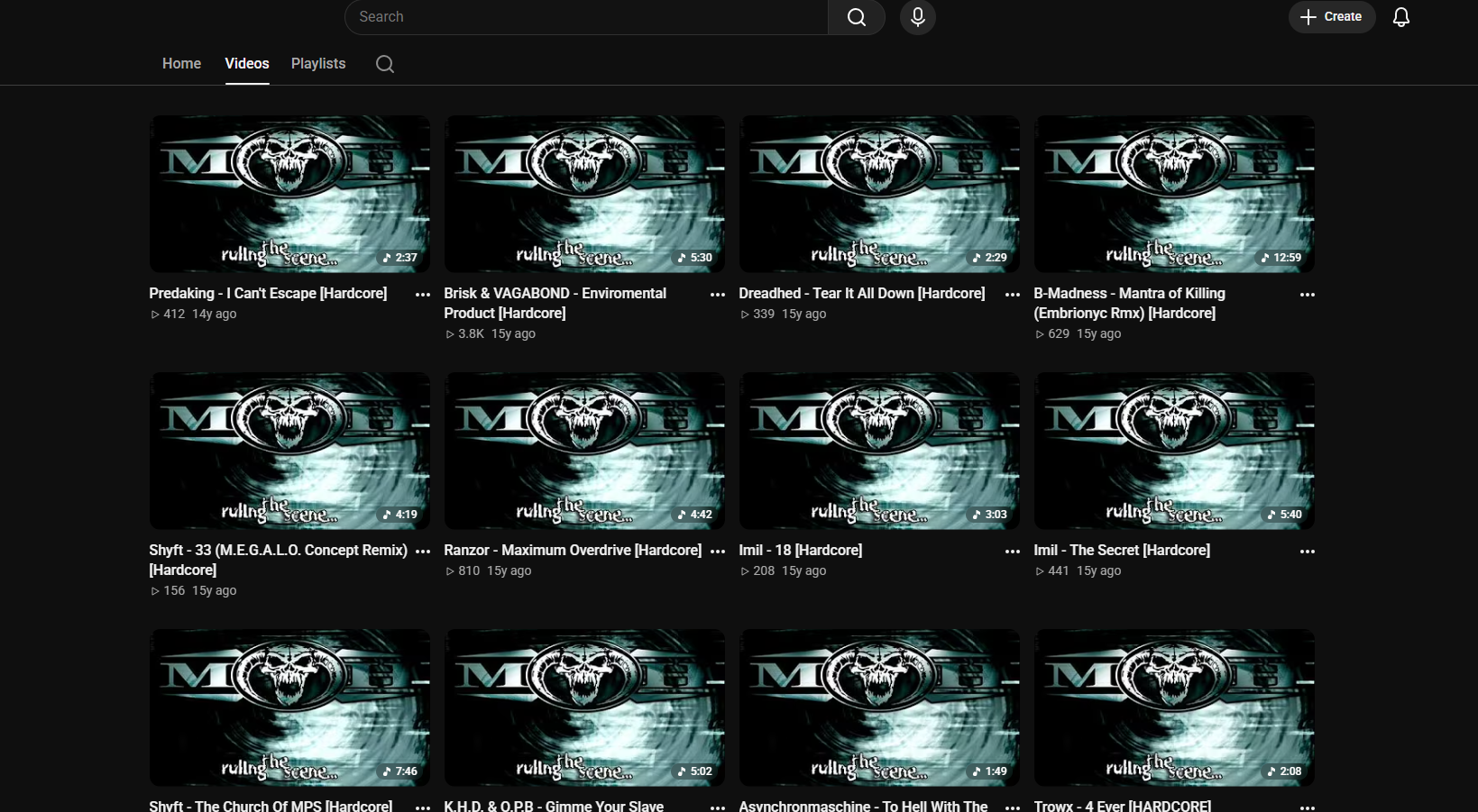Click the '339 15y ago' stats under Dreadhed
Image resolution: width=1478 pixels, height=812 pixels.
[783, 315]
